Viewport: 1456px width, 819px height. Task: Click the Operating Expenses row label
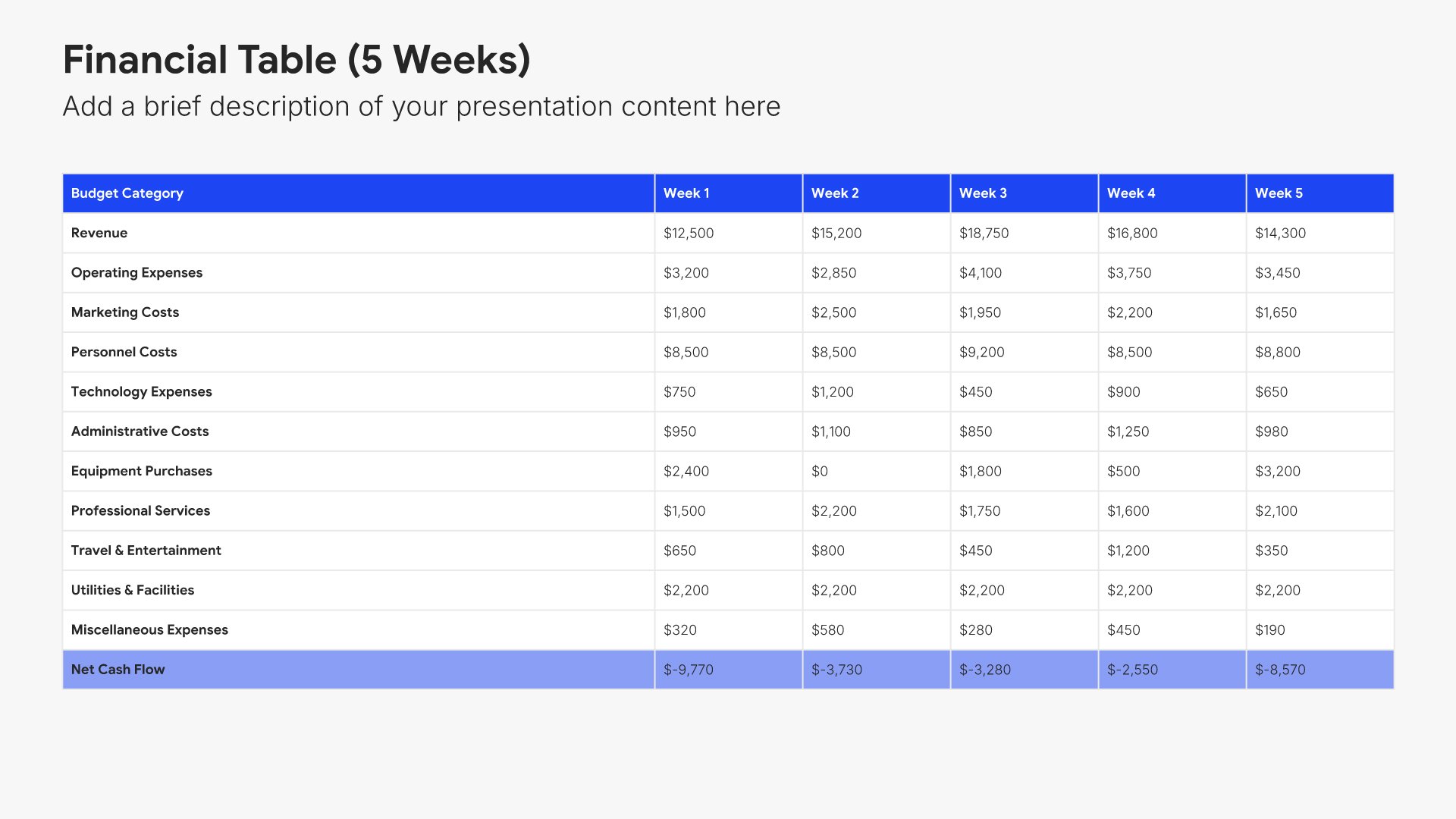136,272
